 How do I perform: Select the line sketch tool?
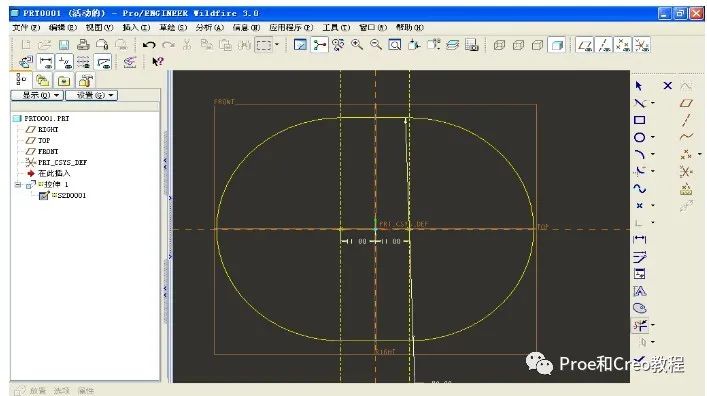(x=640, y=103)
